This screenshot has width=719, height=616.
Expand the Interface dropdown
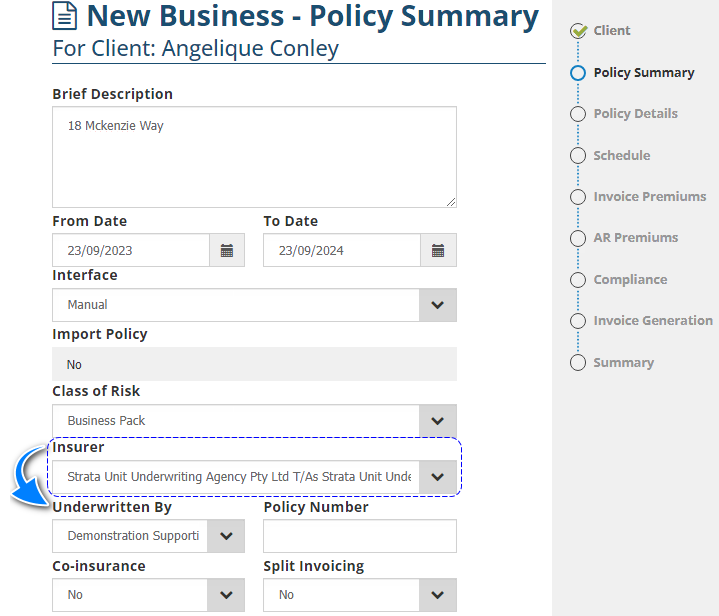[437, 305]
